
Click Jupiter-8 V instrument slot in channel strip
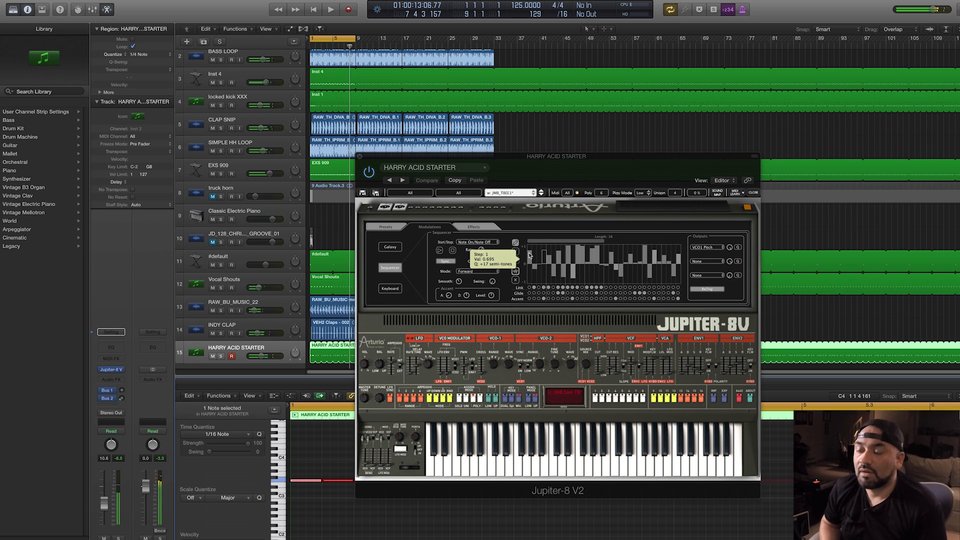(111, 369)
